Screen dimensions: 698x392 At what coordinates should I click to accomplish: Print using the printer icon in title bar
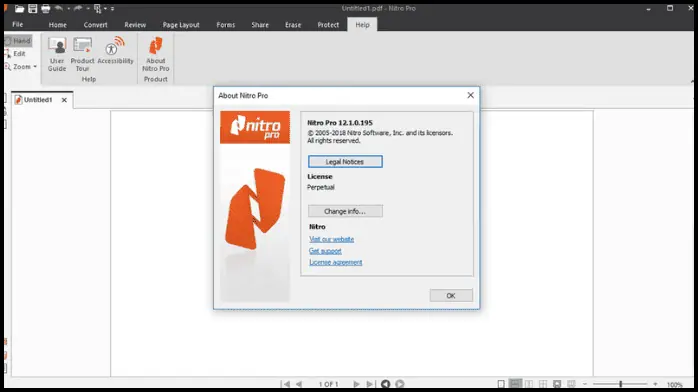pyautogui.click(x=45, y=8)
